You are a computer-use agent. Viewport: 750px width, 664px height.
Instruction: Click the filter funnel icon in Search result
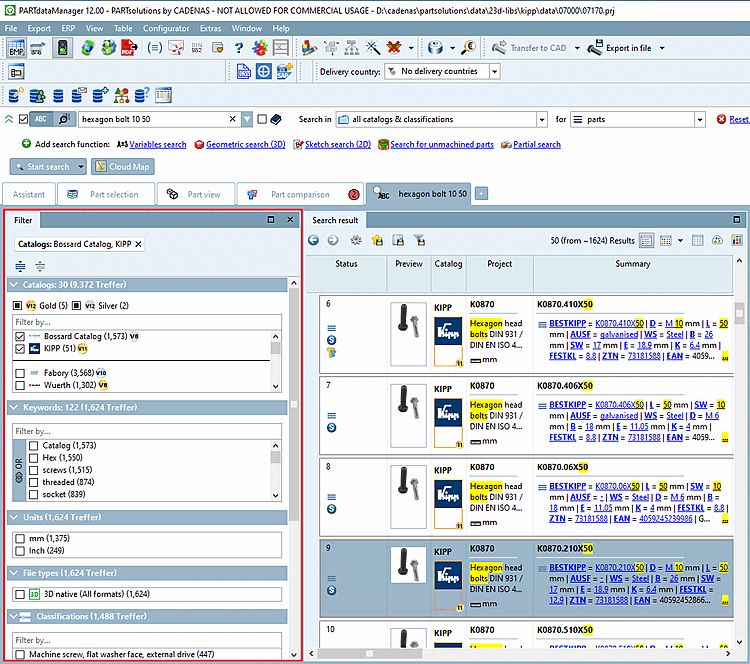click(419, 240)
